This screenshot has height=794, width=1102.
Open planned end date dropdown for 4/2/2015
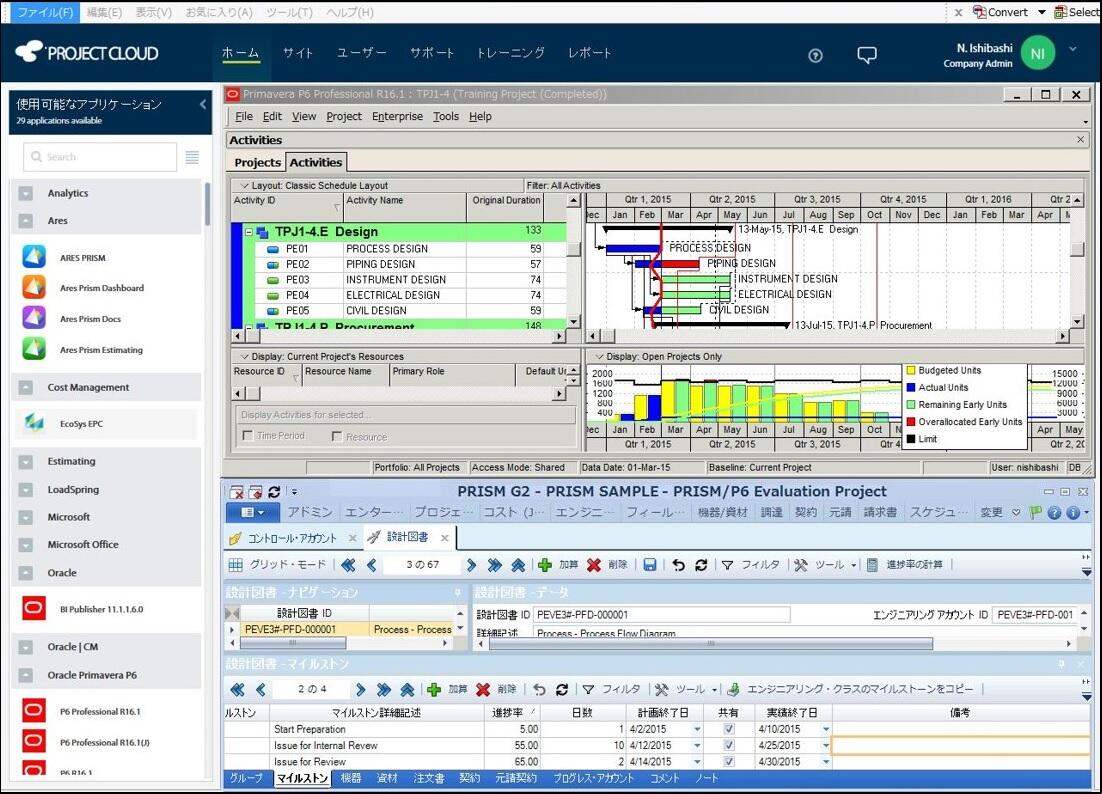[697, 729]
